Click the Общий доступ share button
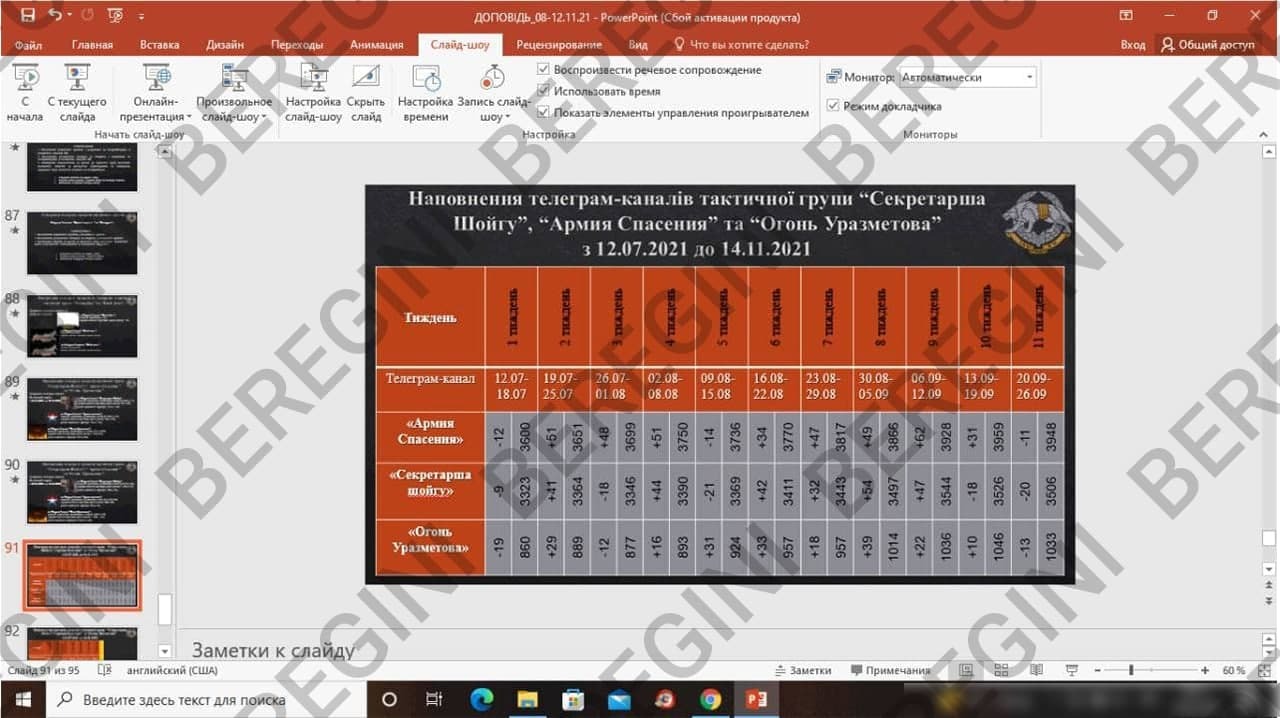The width and height of the screenshot is (1280, 718). [x=1207, y=45]
